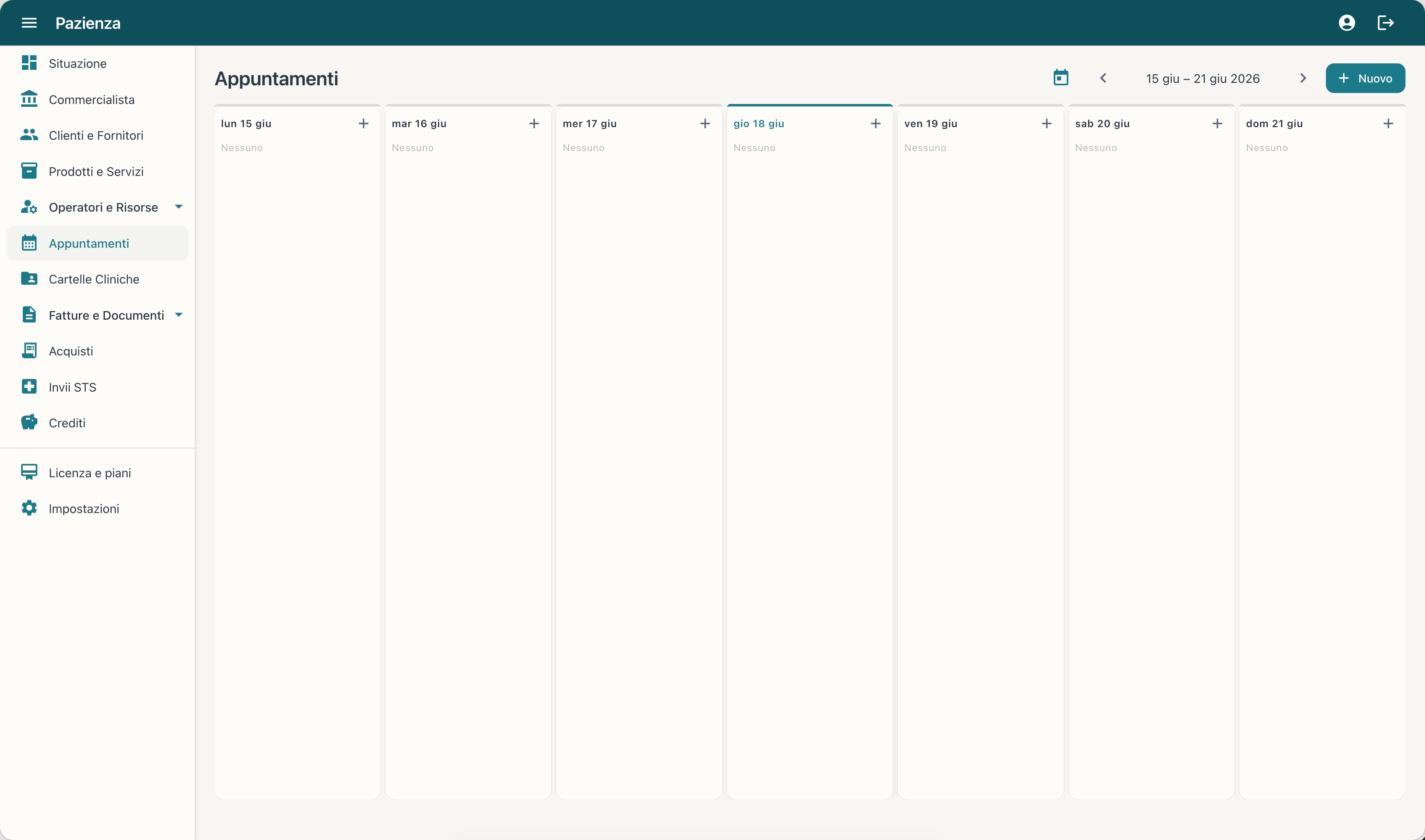Expand Operatori e Risorse submenu arrow

[179, 207]
